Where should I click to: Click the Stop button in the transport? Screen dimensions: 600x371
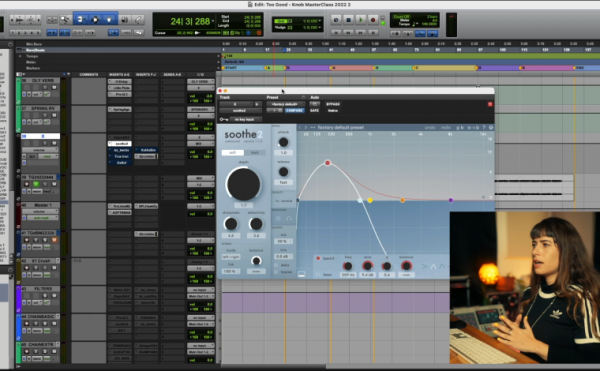(348, 20)
